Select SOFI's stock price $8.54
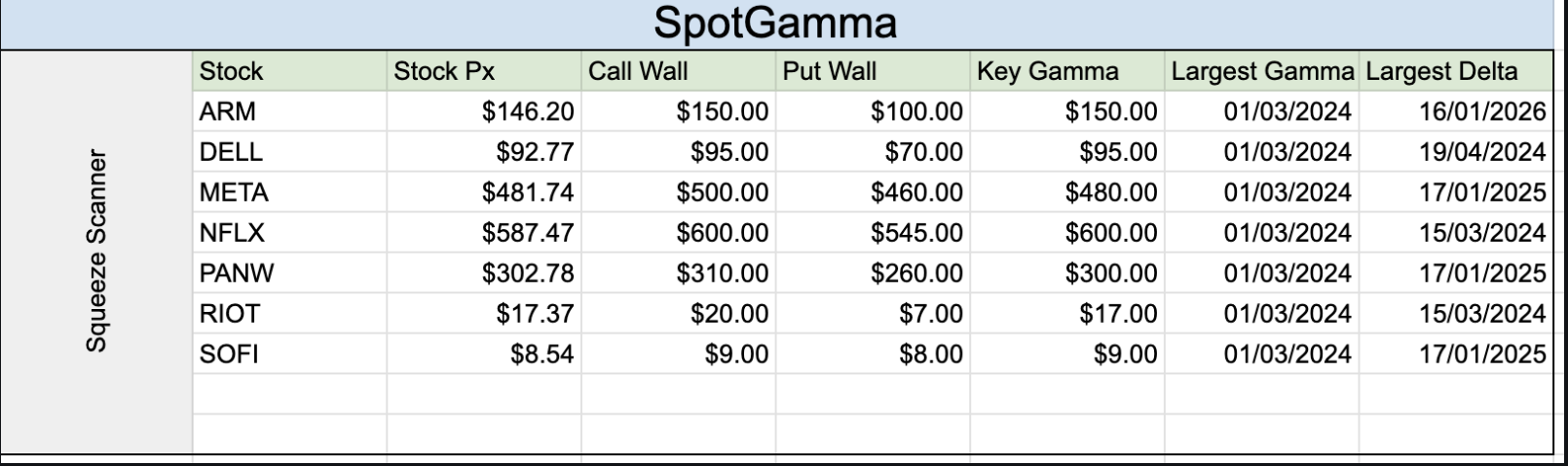The width and height of the screenshot is (1568, 466). [483, 354]
